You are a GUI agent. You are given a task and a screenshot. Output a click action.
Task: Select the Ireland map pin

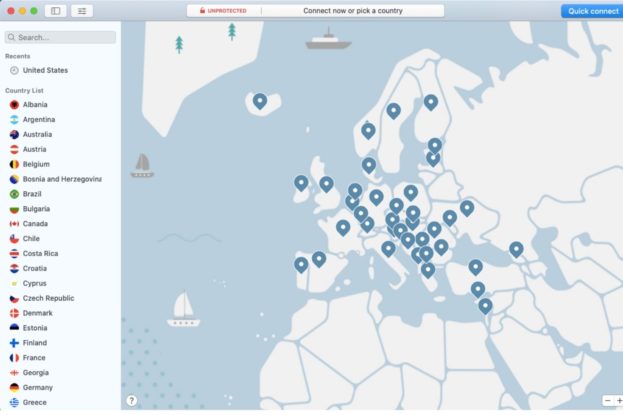tap(301, 183)
